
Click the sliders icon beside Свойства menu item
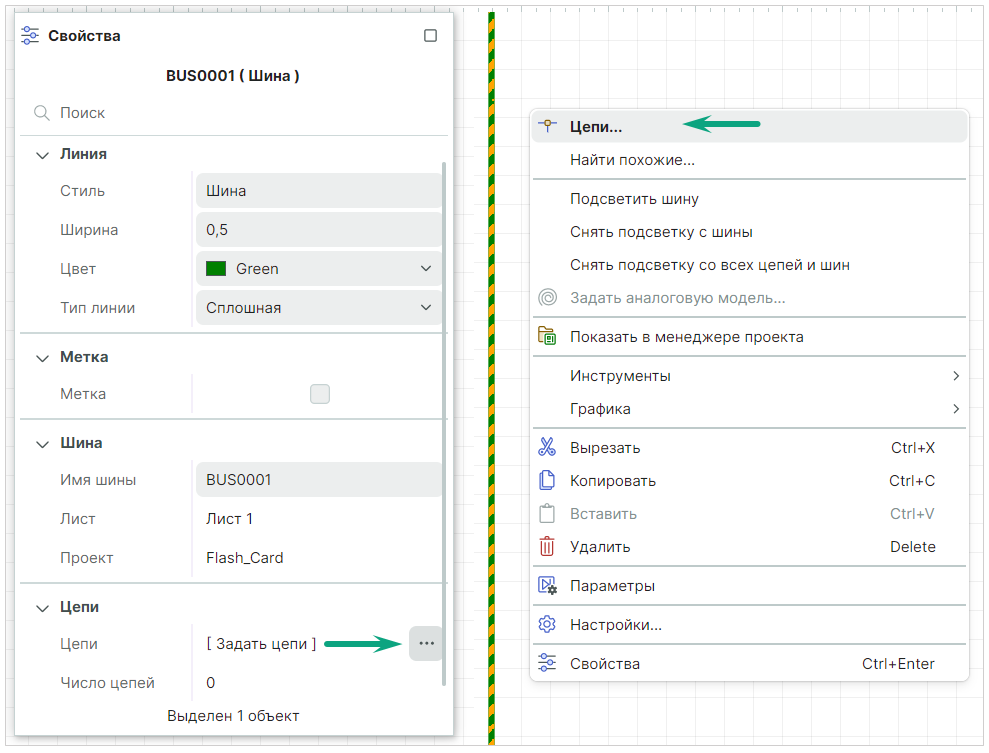[546, 663]
